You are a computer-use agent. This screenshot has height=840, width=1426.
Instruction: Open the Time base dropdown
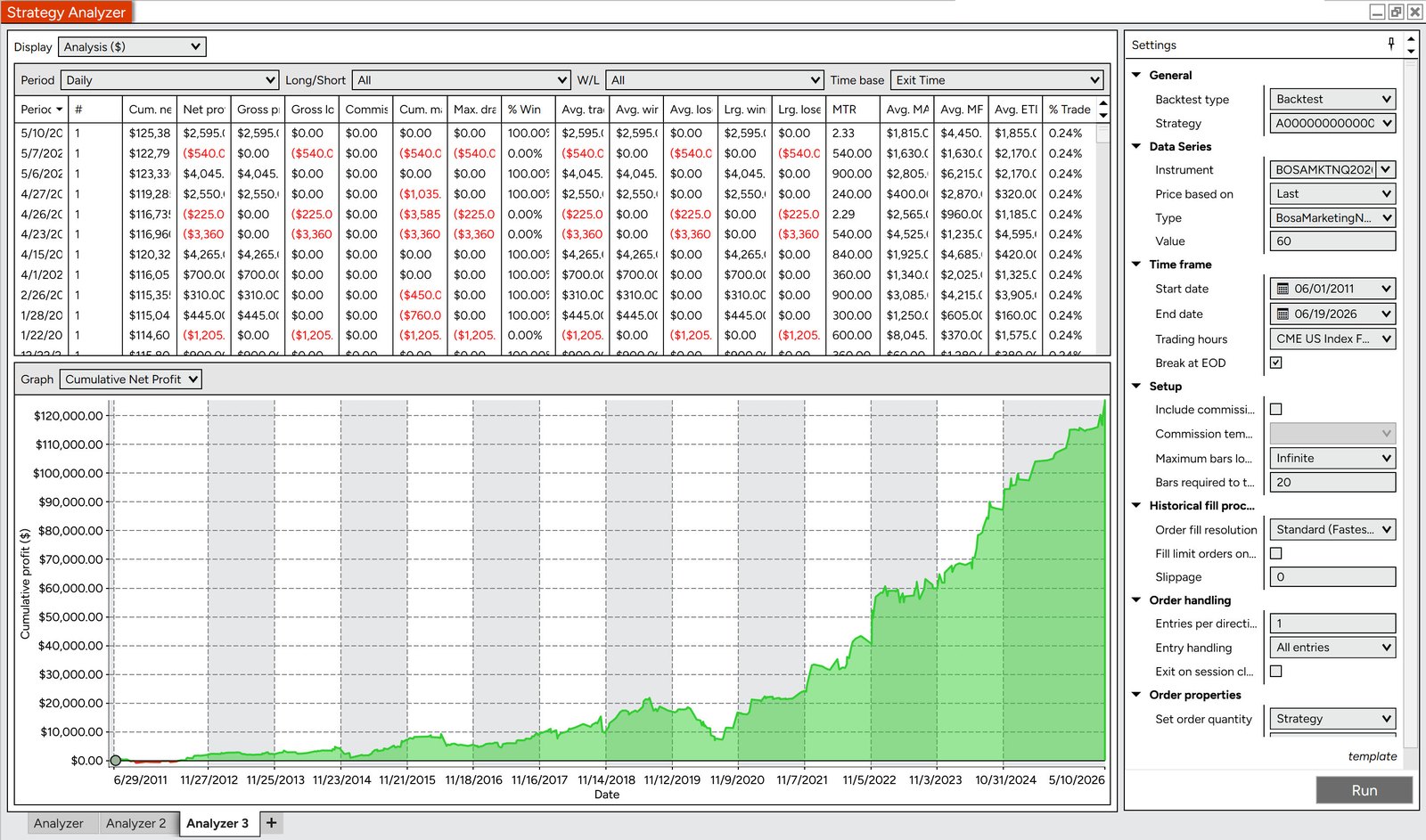pyautogui.click(x=997, y=80)
